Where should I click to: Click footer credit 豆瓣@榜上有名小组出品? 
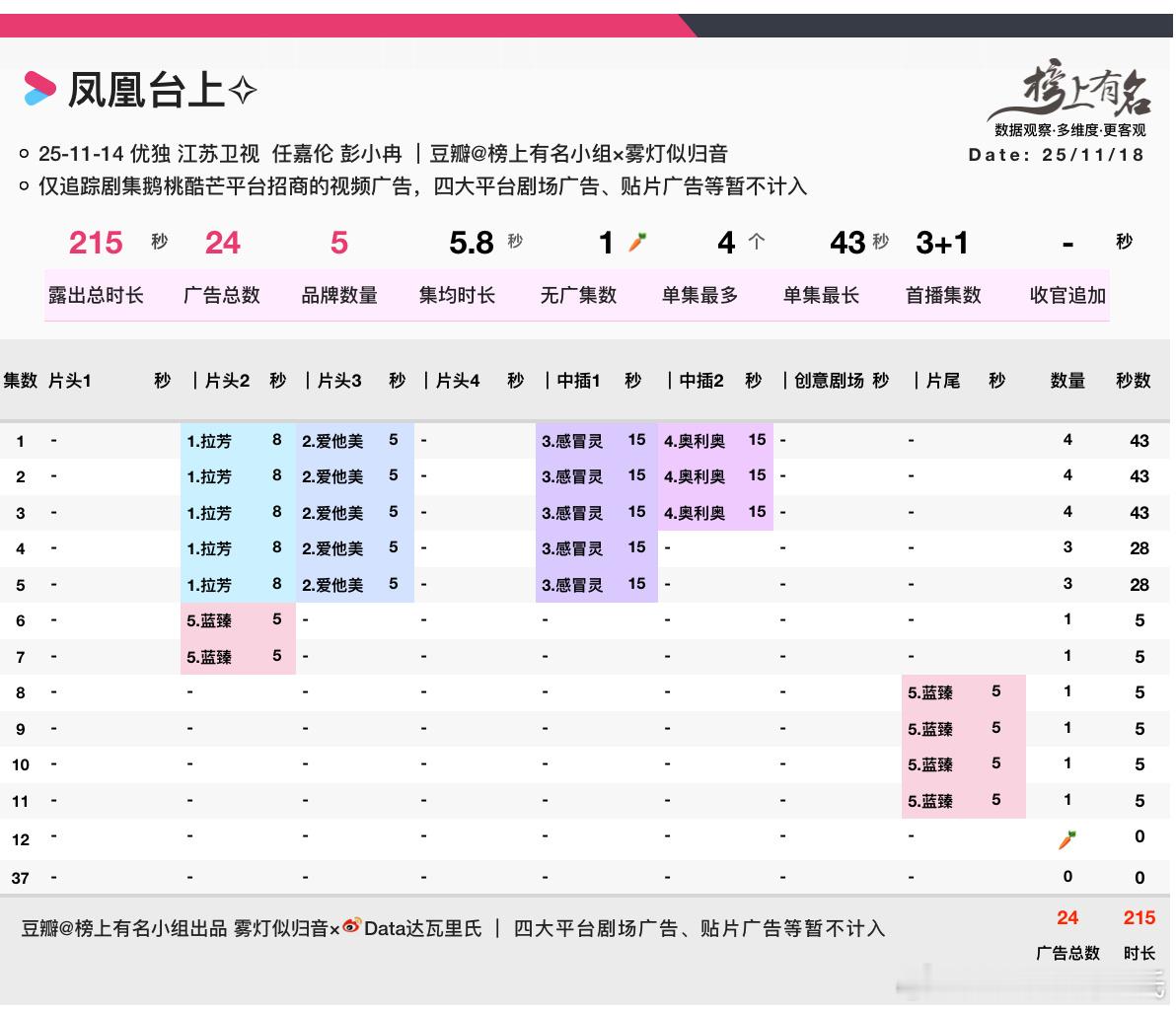click(x=123, y=928)
